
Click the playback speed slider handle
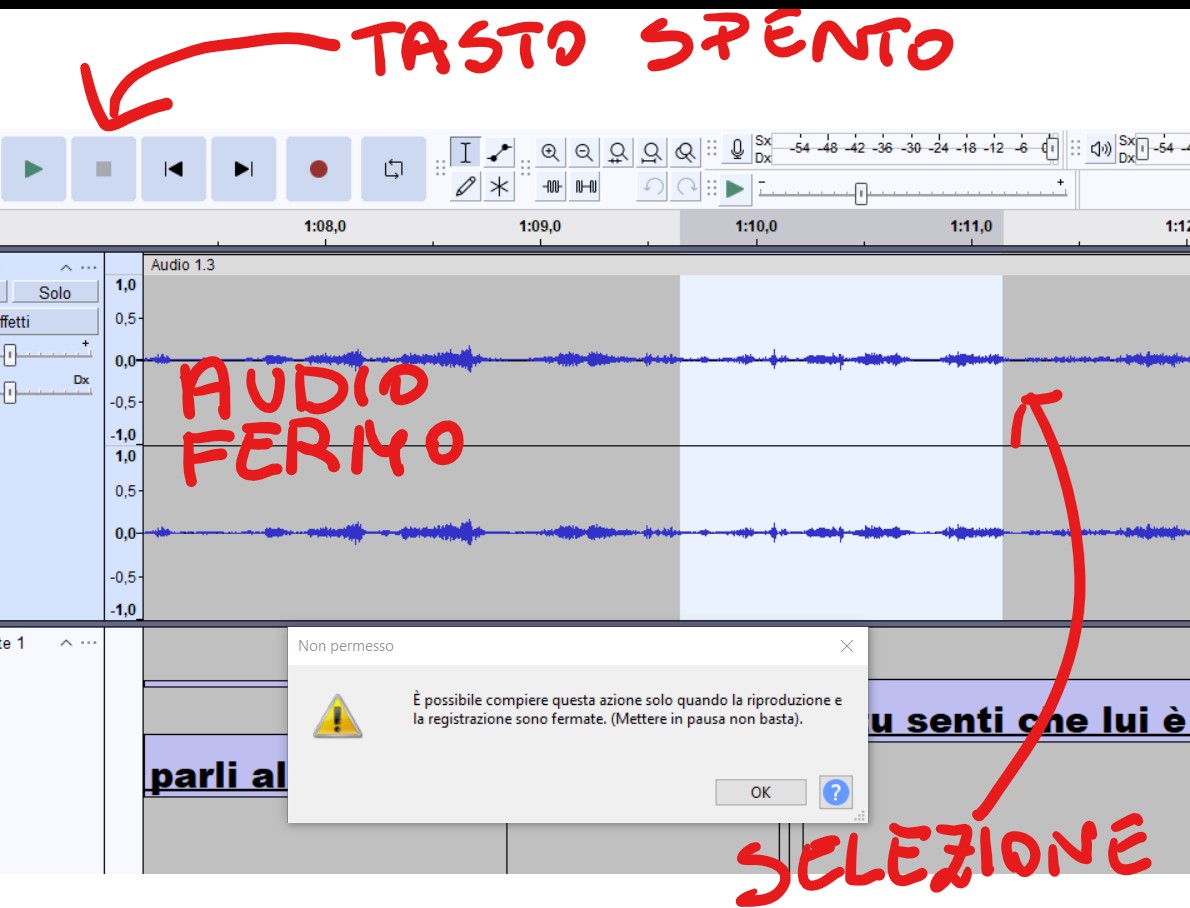861,194
